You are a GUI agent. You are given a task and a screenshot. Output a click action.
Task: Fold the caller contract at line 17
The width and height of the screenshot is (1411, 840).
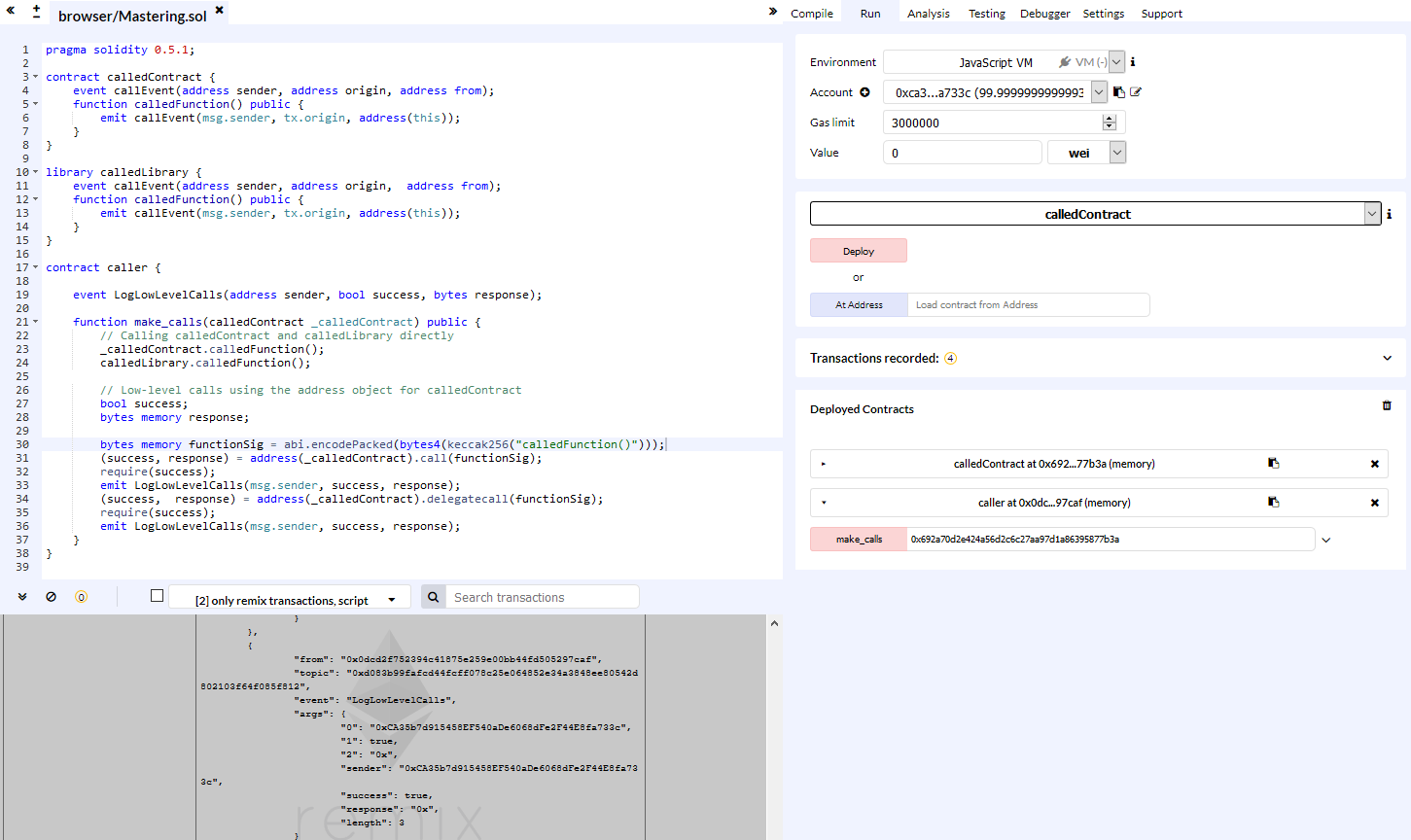pyautogui.click(x=36, y=267)
